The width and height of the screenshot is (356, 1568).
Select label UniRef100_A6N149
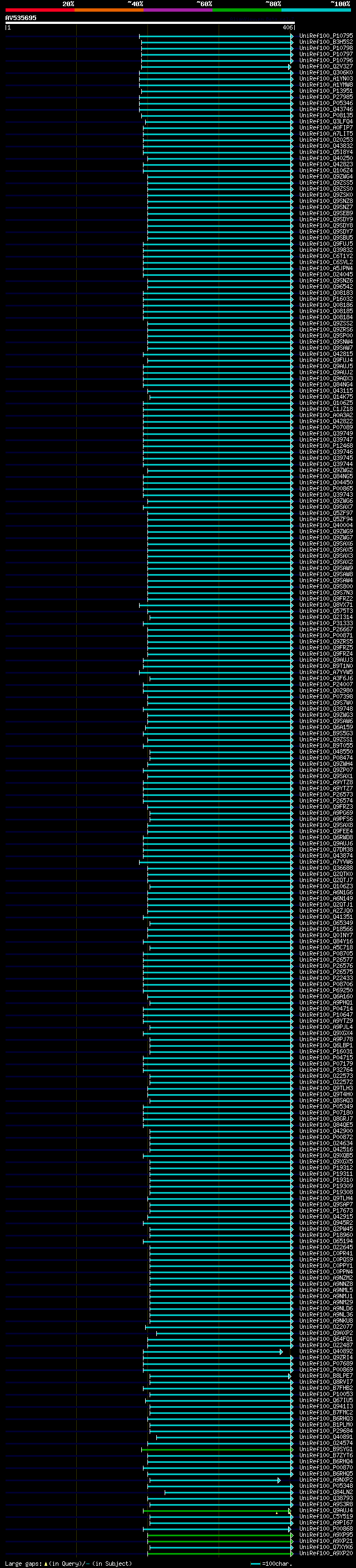click(325, 898)
